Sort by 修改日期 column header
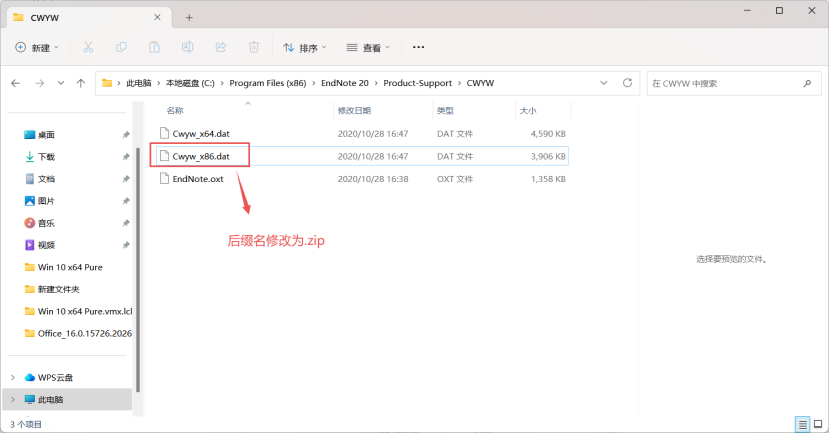The height and width of the screenshot is (433, 829). point(354,110)
